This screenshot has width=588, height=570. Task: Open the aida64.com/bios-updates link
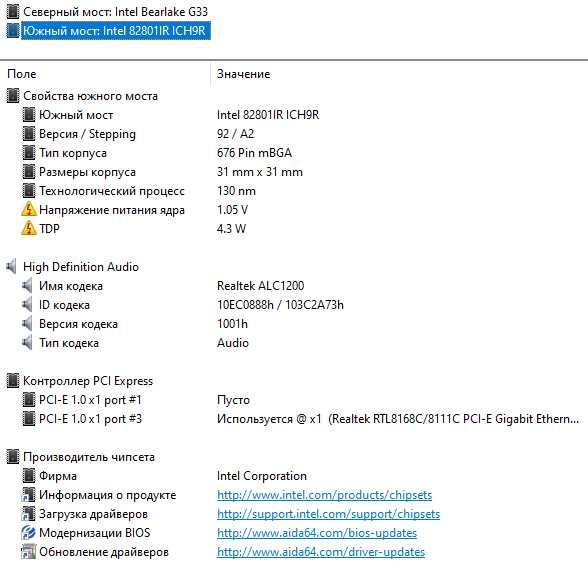pyautogui.click(x=317, y=533)
